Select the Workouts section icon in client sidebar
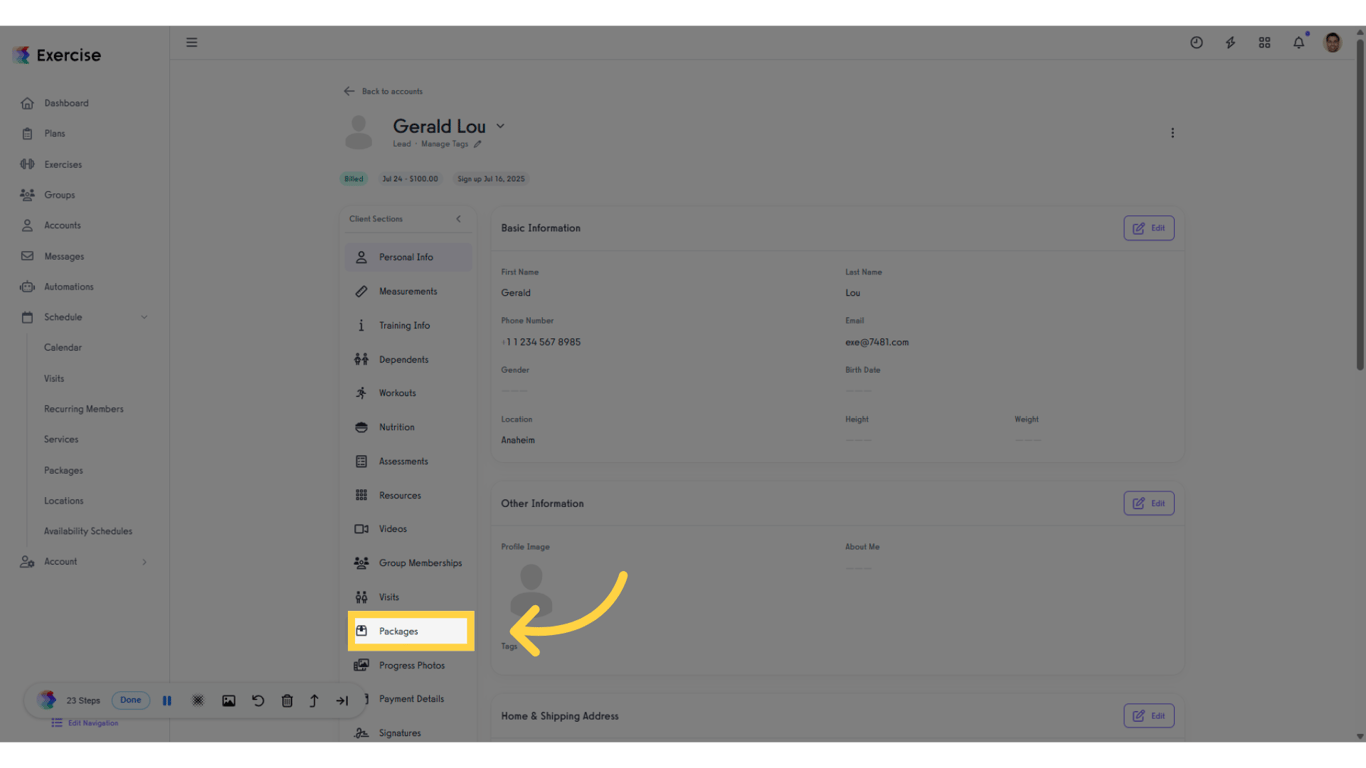Screen dimensions: 1366x768 click(x=361, y=393)
